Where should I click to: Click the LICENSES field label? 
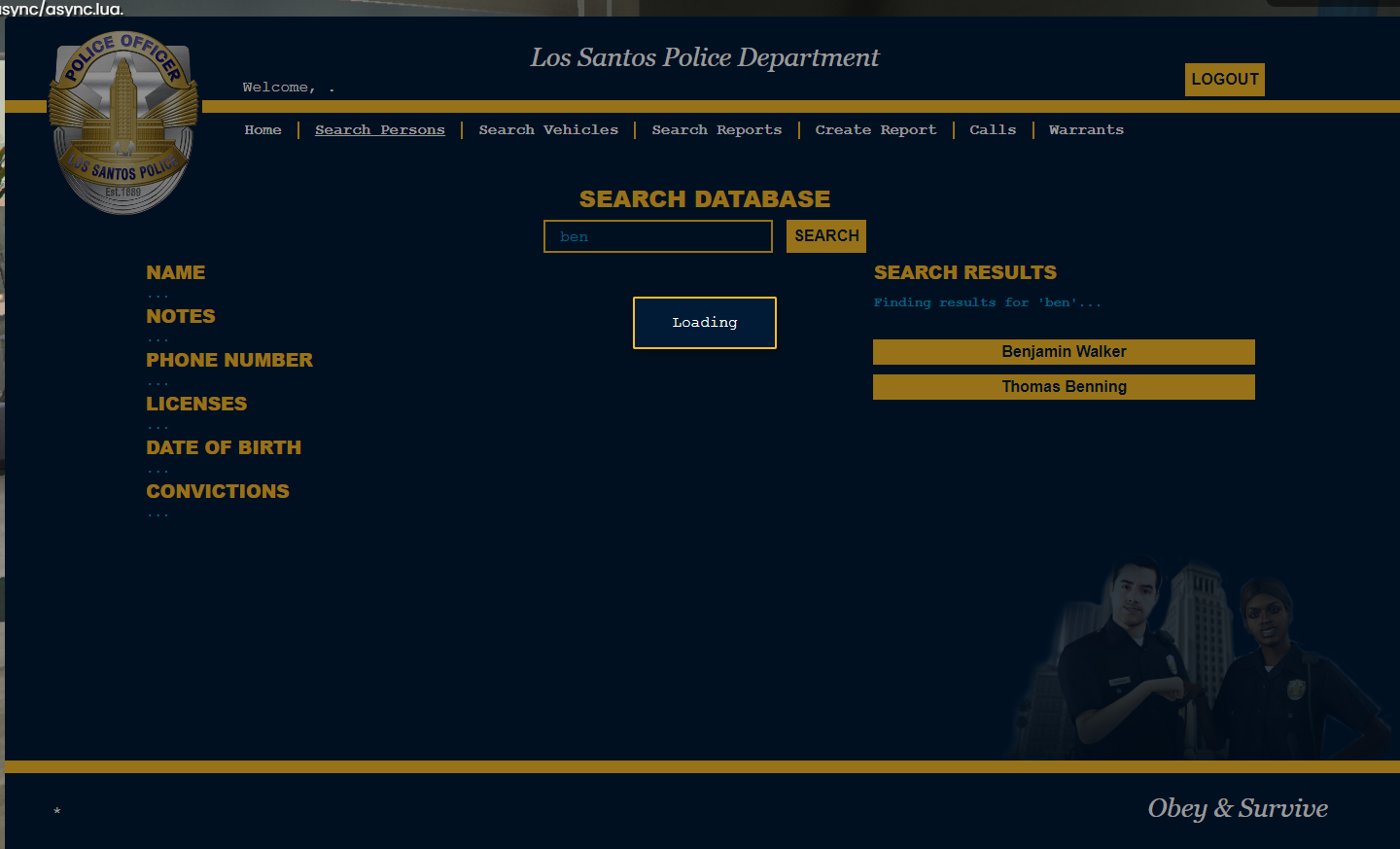(196, 405)
